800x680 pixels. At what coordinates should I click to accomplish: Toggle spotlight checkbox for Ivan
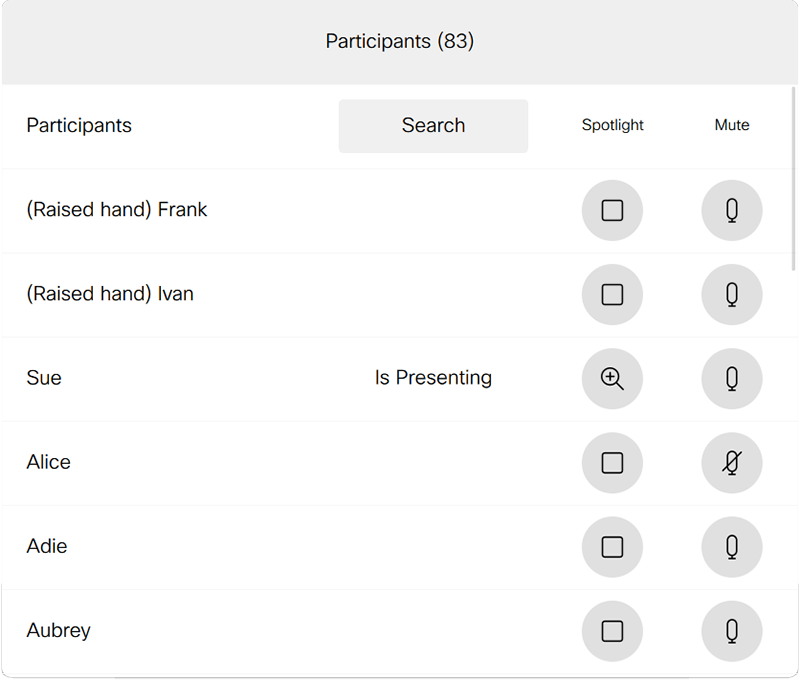coord(612,294)
